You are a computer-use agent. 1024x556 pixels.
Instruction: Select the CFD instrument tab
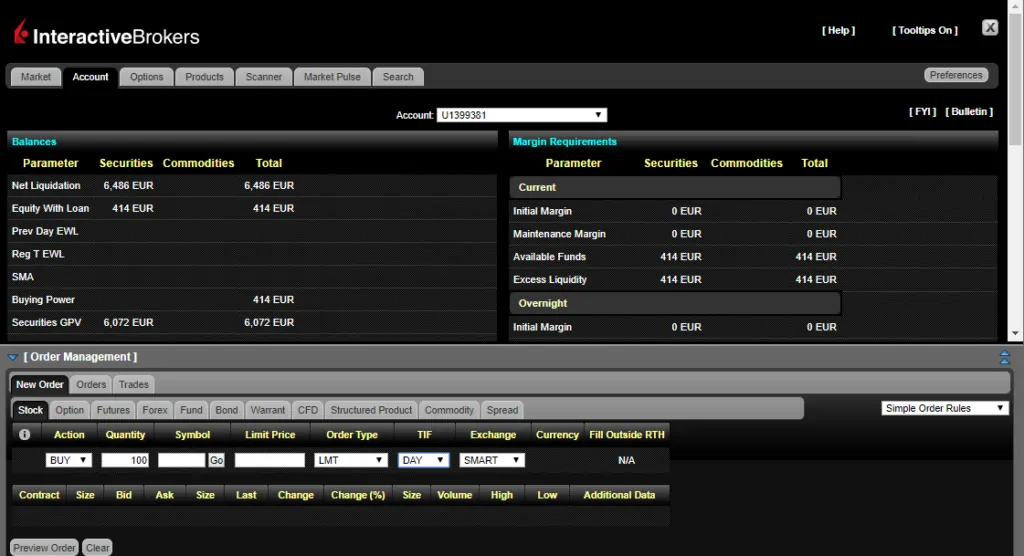(x=308, y=410)
